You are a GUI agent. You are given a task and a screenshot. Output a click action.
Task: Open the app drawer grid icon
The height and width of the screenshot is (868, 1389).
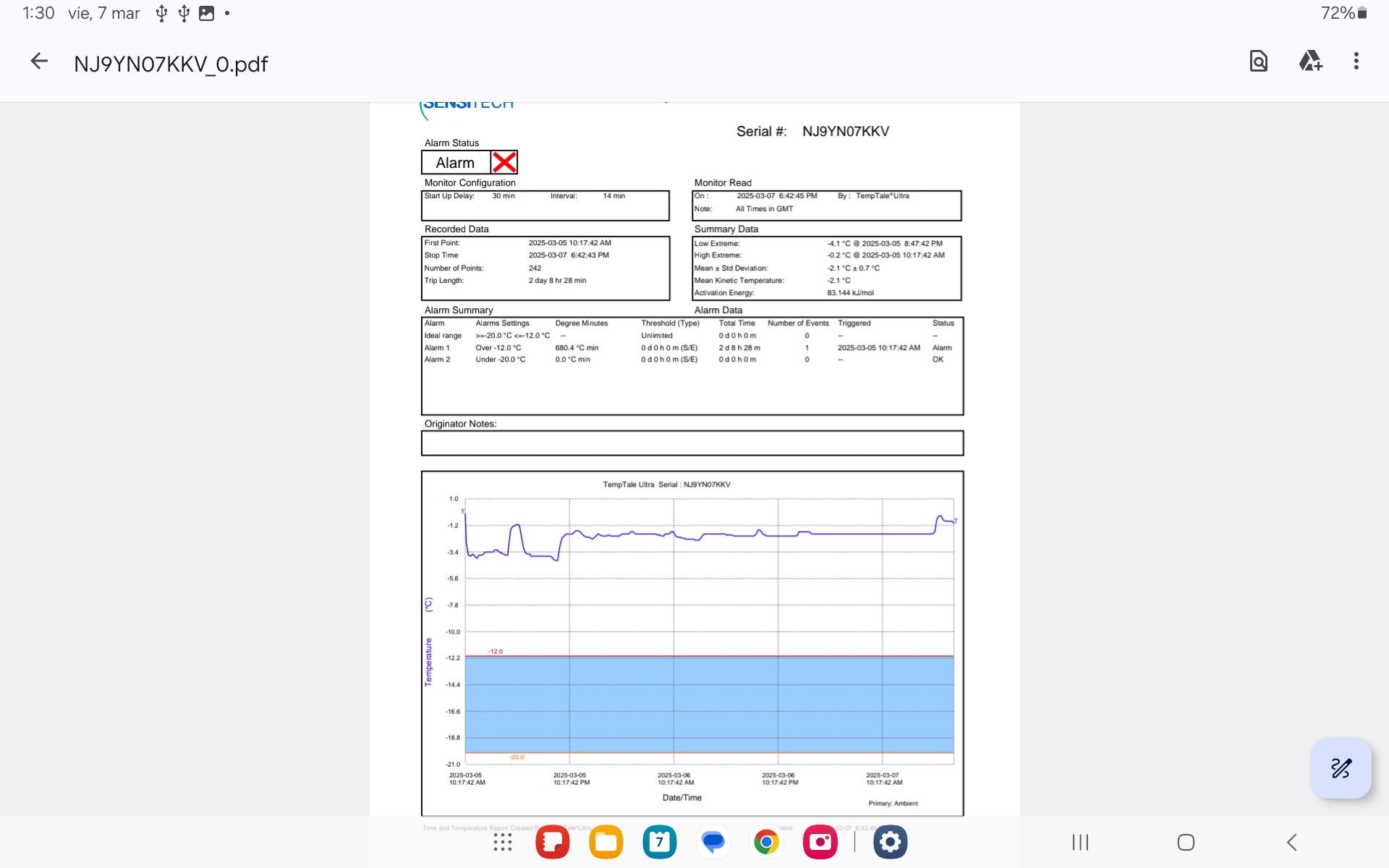coord(502,842)
